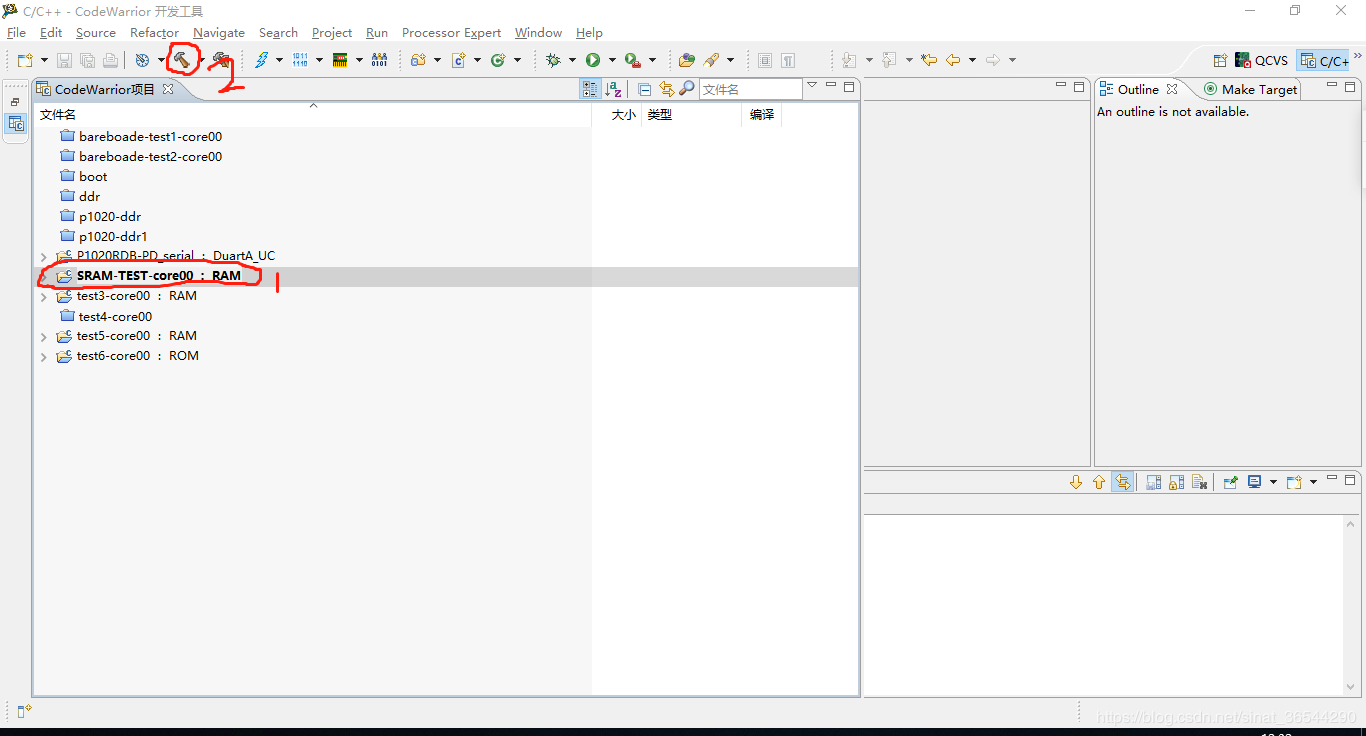
Task: Click the 文件名 filter input field
Action: [748, 89]
